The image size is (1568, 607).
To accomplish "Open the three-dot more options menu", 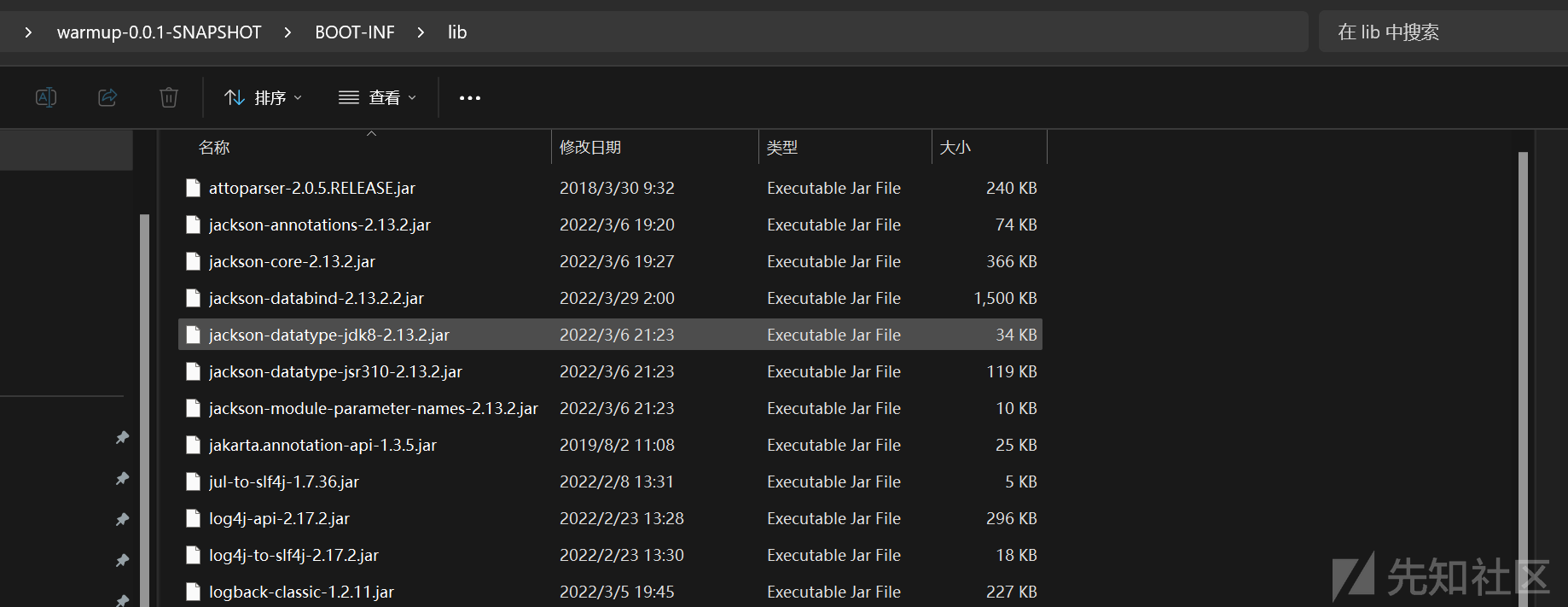I will pyautogui.click(x=470, y=98).
